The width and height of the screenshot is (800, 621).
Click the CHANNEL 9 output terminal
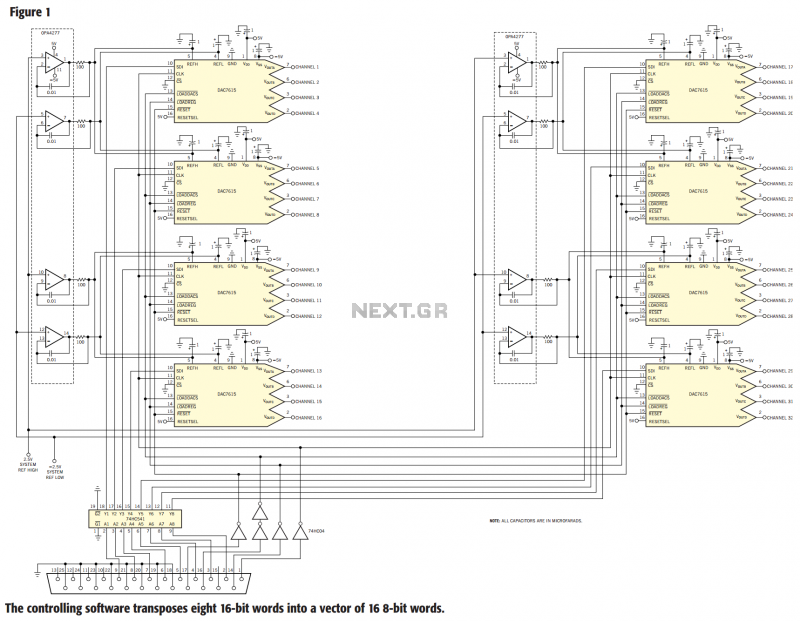point(292,270)
